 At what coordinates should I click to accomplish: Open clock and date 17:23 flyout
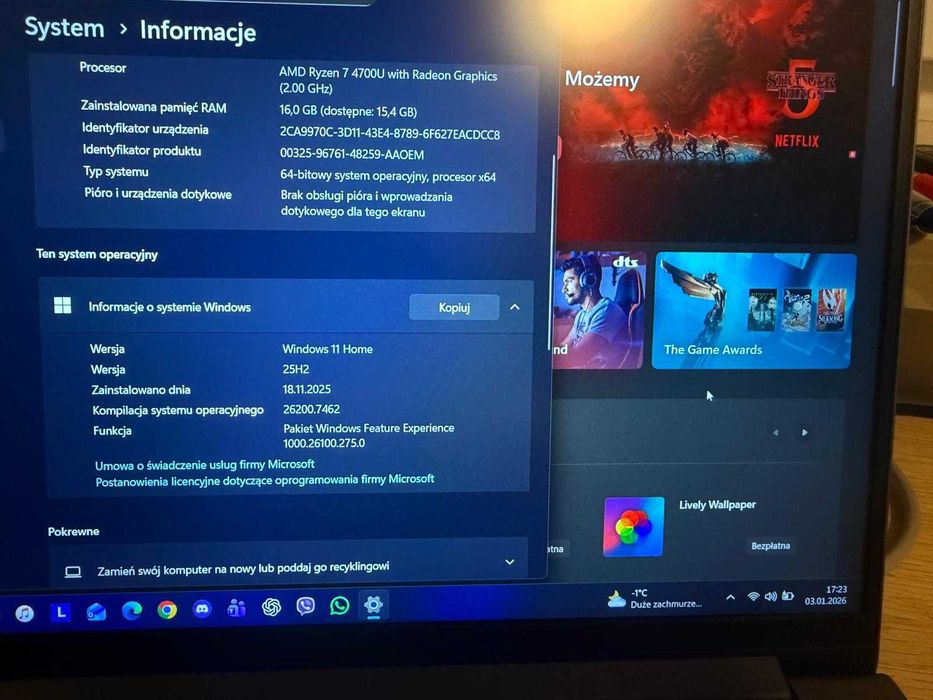click(826, 595)
